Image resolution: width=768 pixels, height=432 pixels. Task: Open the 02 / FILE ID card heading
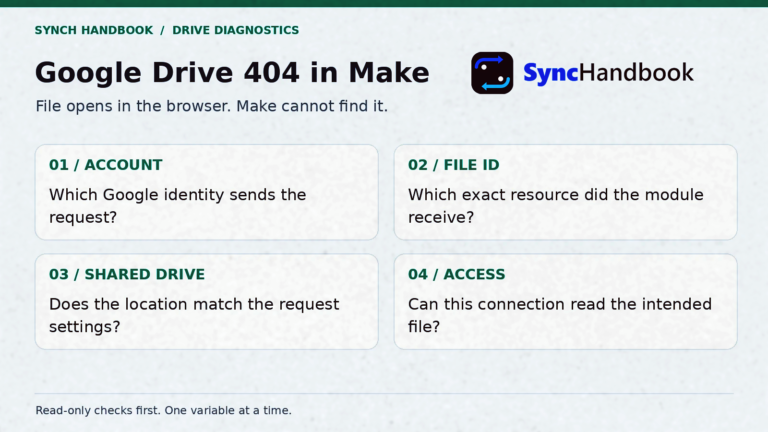(454, 165)
